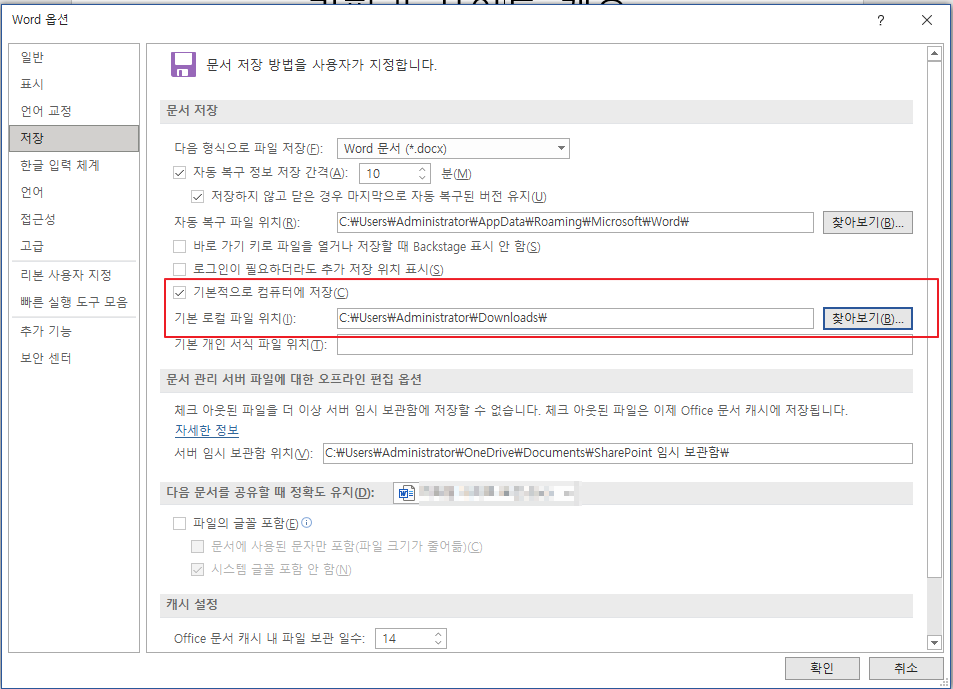Enable don't show Backstage checkbox
Image resolution: width=953 pixels, height=689 pixels.
(179, 246)
